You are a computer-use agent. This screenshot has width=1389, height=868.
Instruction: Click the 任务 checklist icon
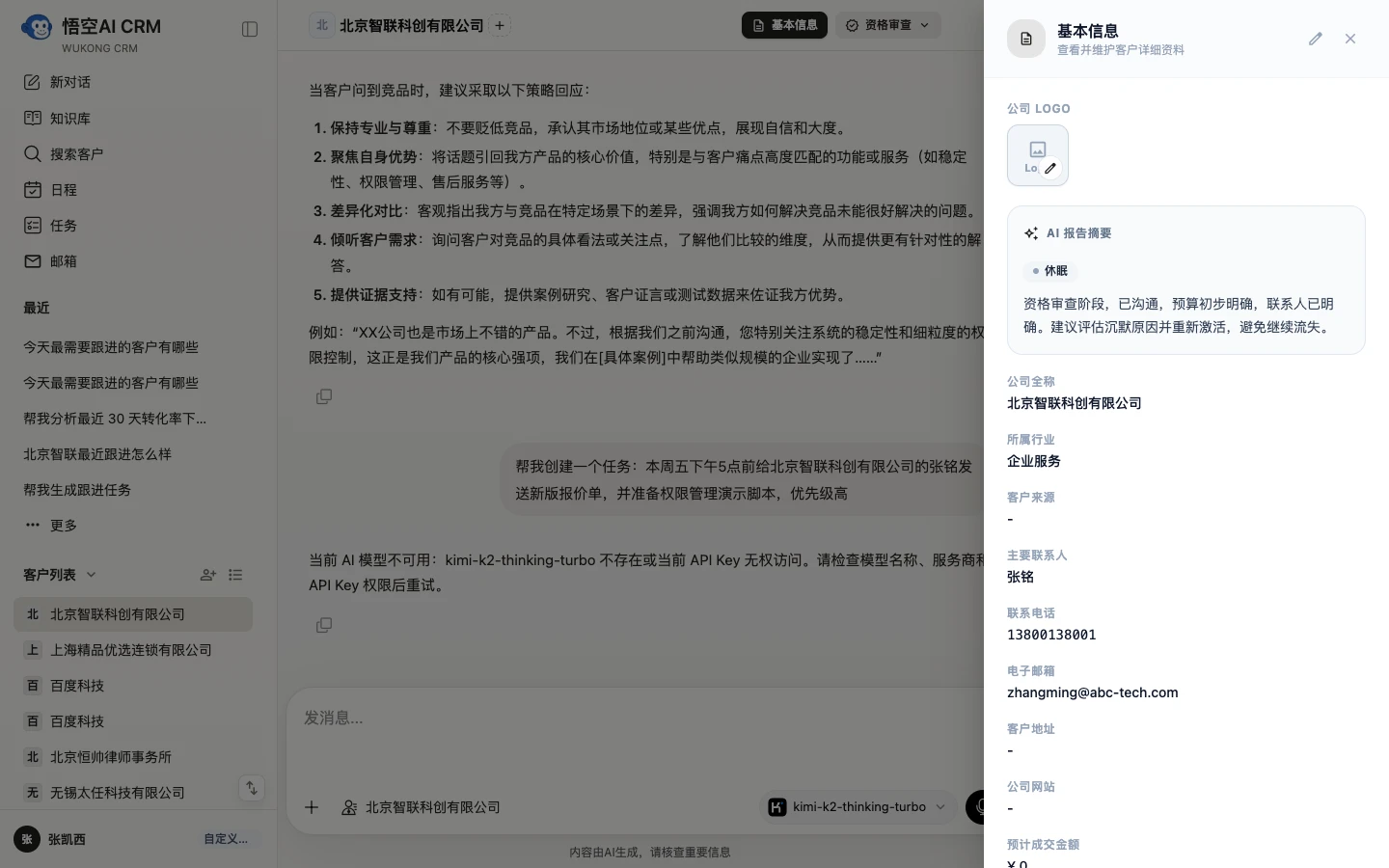[x=33, y=225]
